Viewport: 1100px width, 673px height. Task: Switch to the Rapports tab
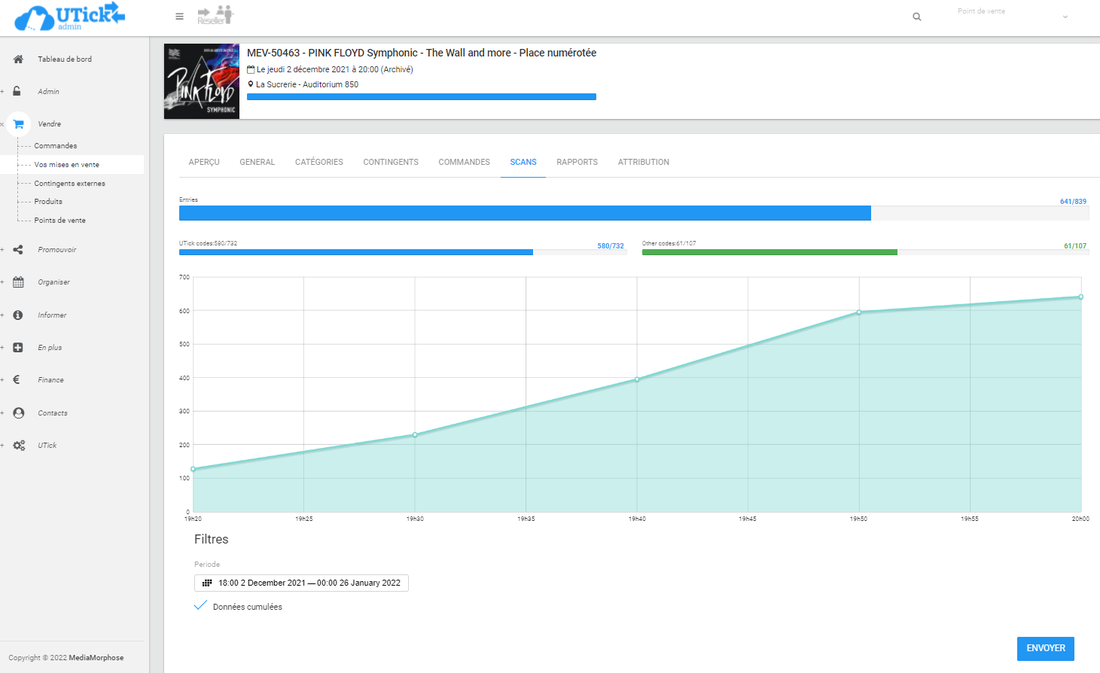[577, 162]
